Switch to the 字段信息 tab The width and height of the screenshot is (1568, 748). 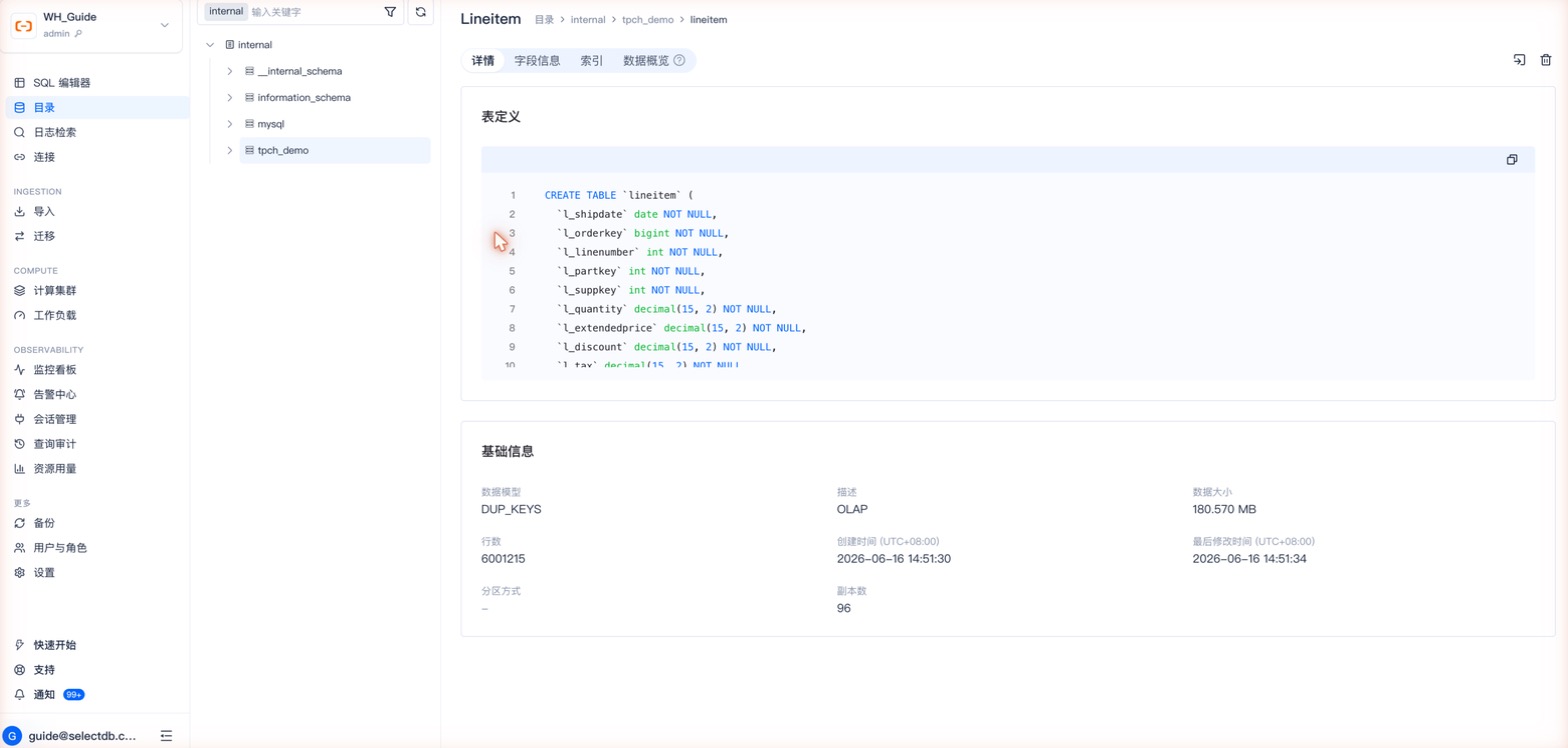tap(537, 60)
